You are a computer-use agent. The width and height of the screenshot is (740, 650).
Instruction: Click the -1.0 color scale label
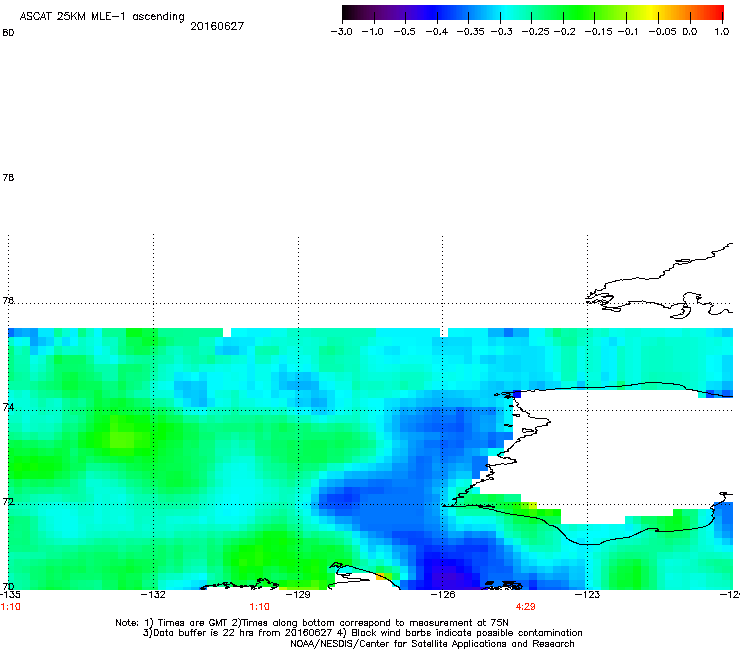pos(372,32)
